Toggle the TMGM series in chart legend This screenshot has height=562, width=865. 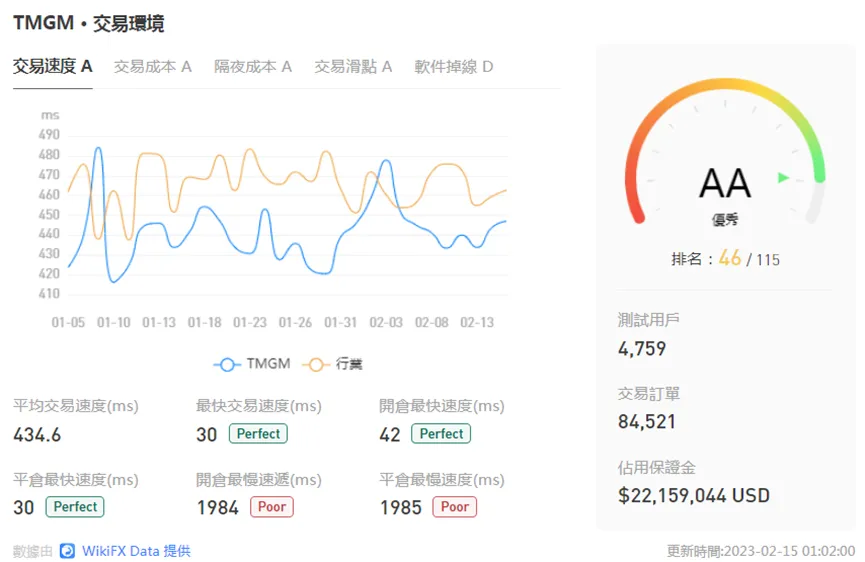[x=252, y=364]
